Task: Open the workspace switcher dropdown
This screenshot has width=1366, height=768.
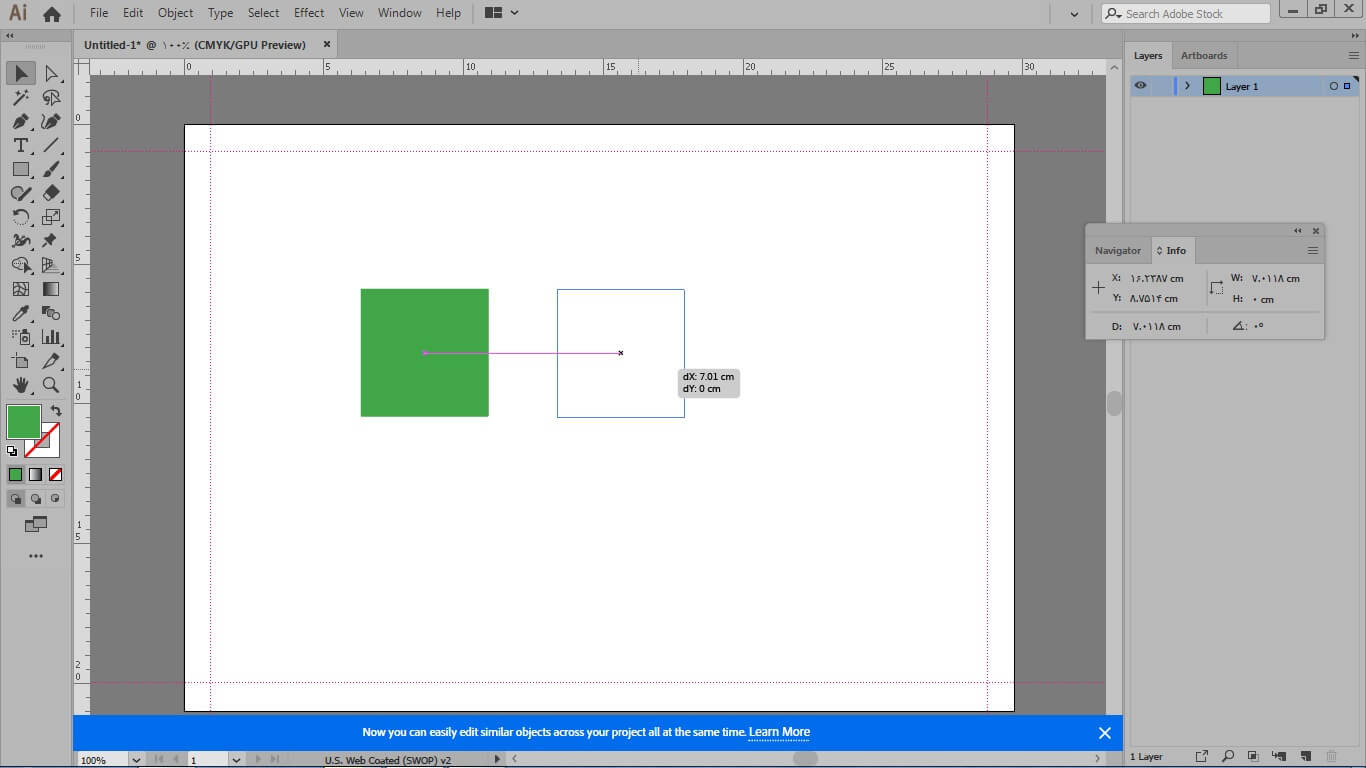Action: [502, 13]
